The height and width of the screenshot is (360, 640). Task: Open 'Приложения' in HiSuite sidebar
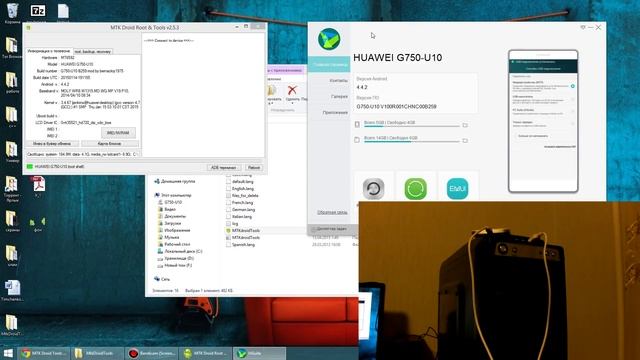335,113
